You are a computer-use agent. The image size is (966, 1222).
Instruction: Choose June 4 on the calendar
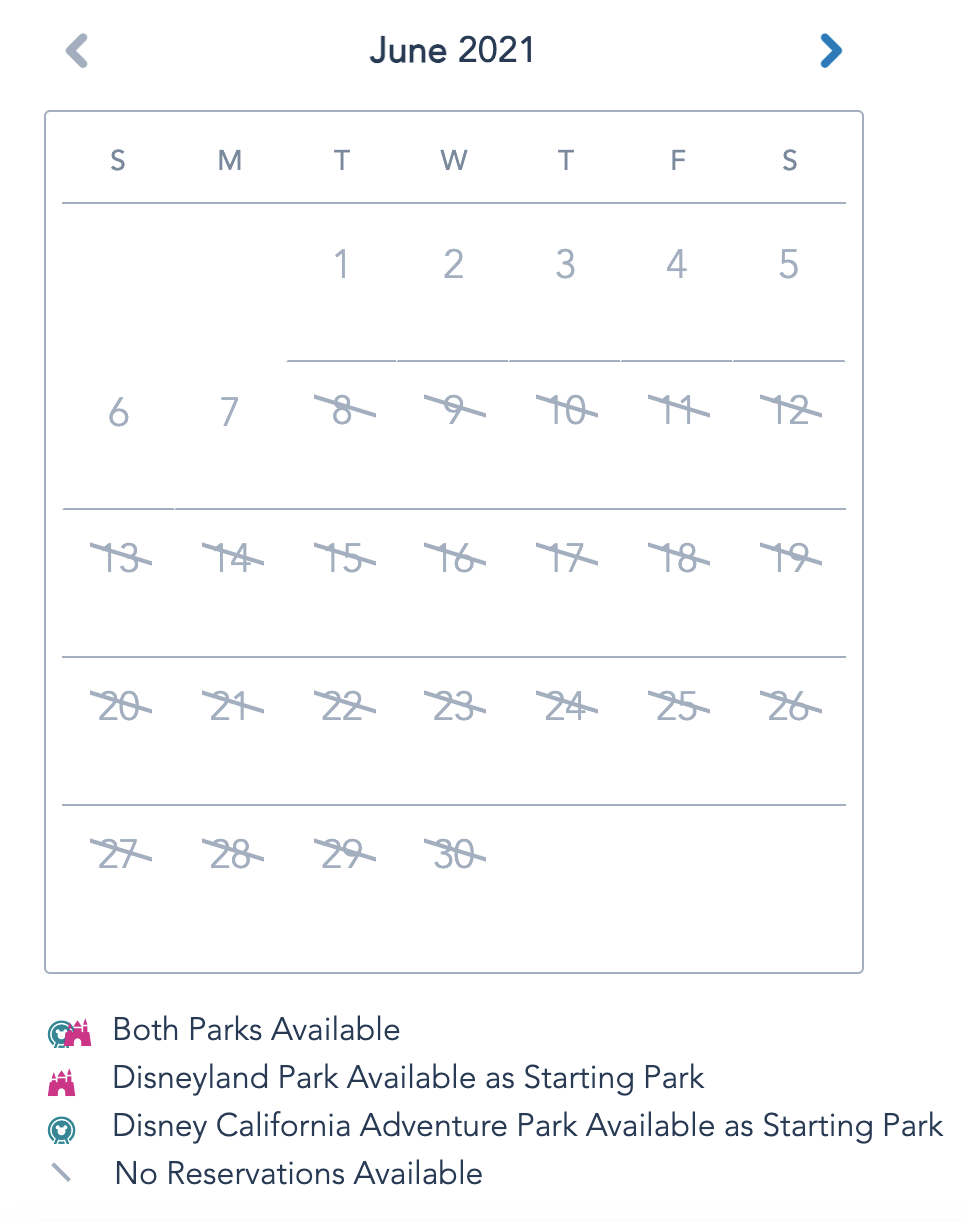tap(678, 265)
